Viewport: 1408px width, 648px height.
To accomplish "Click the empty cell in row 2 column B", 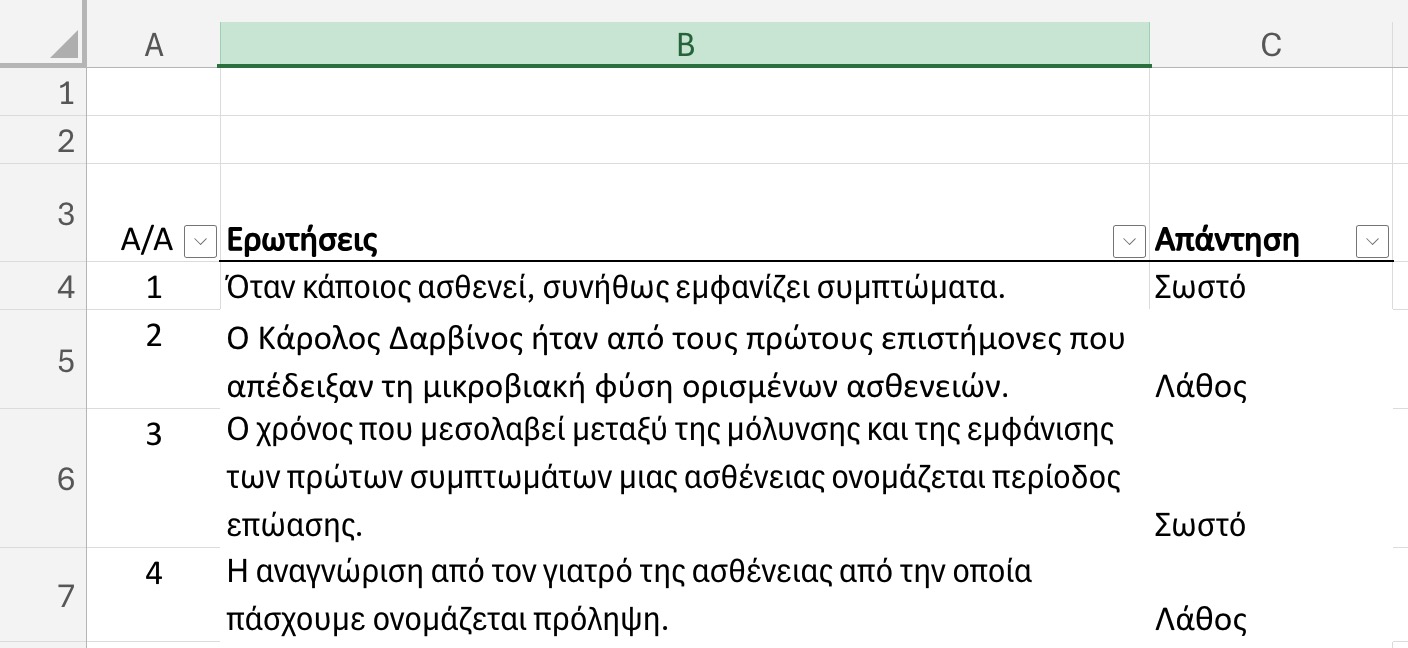I will click(x=684, y=140).
